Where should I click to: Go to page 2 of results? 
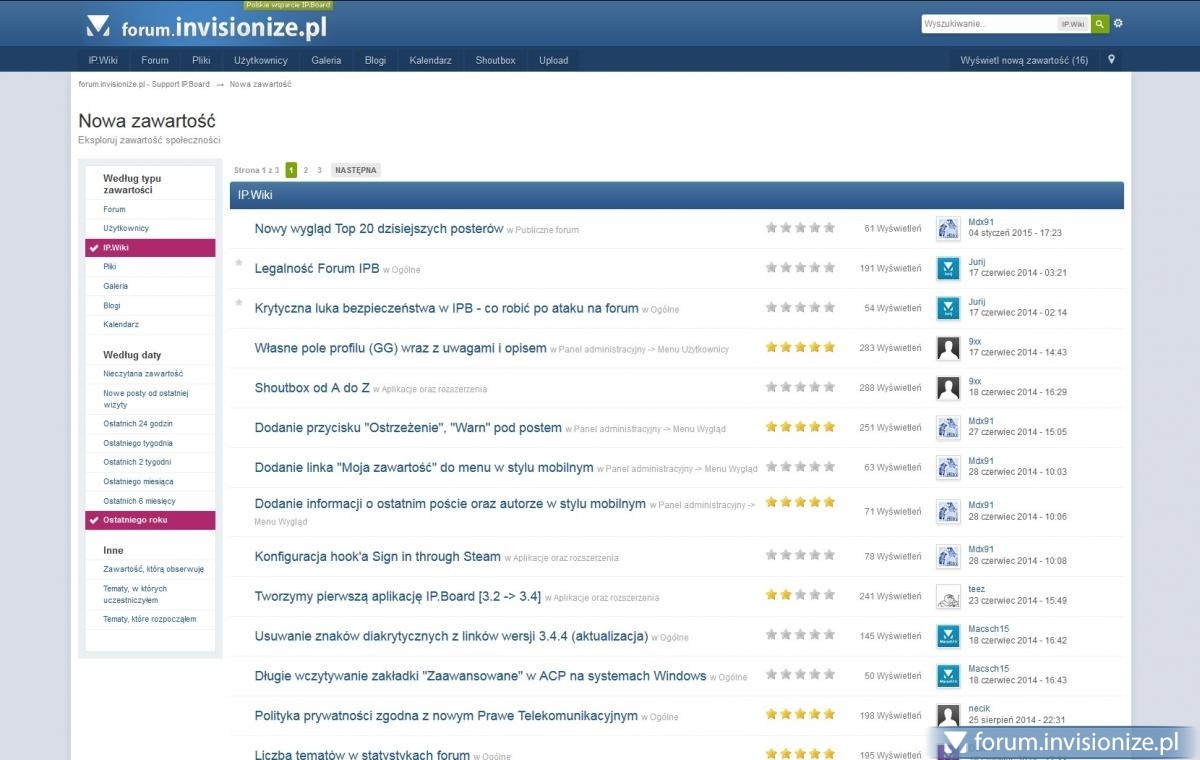pos(306,170)
